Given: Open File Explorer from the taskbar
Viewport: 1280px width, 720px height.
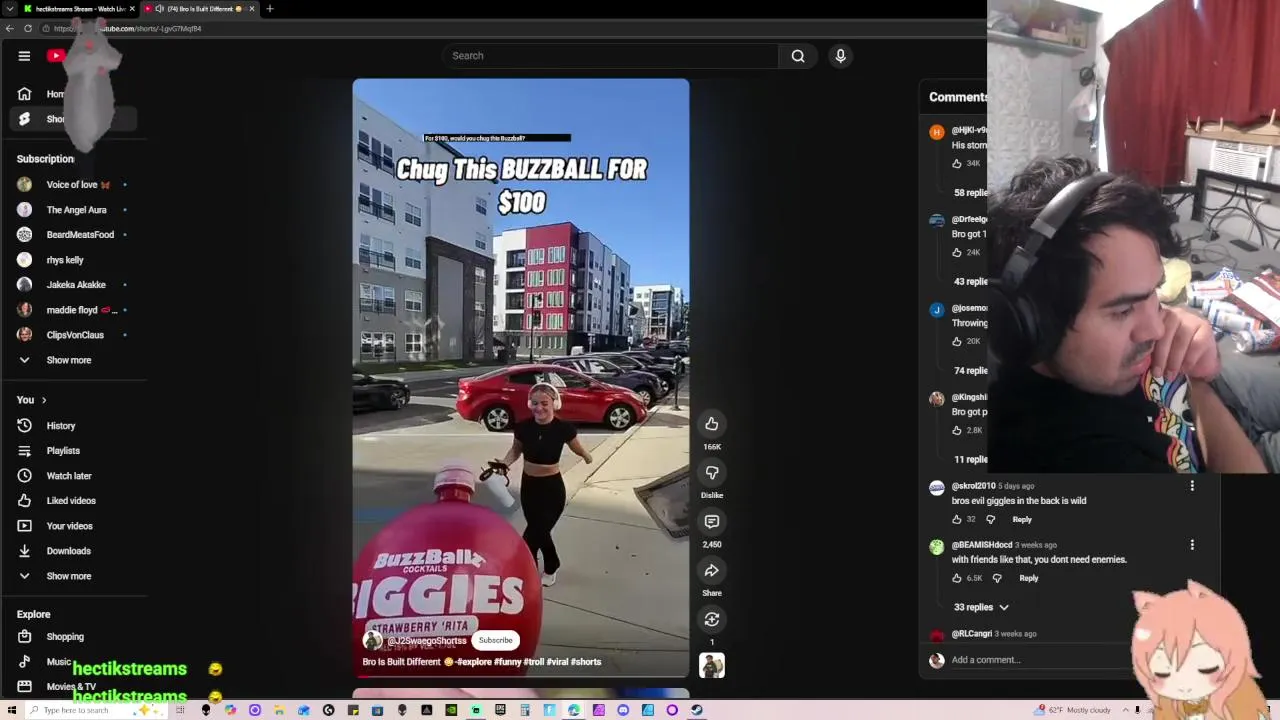Looking at the screenshot, I should point(279,711).
